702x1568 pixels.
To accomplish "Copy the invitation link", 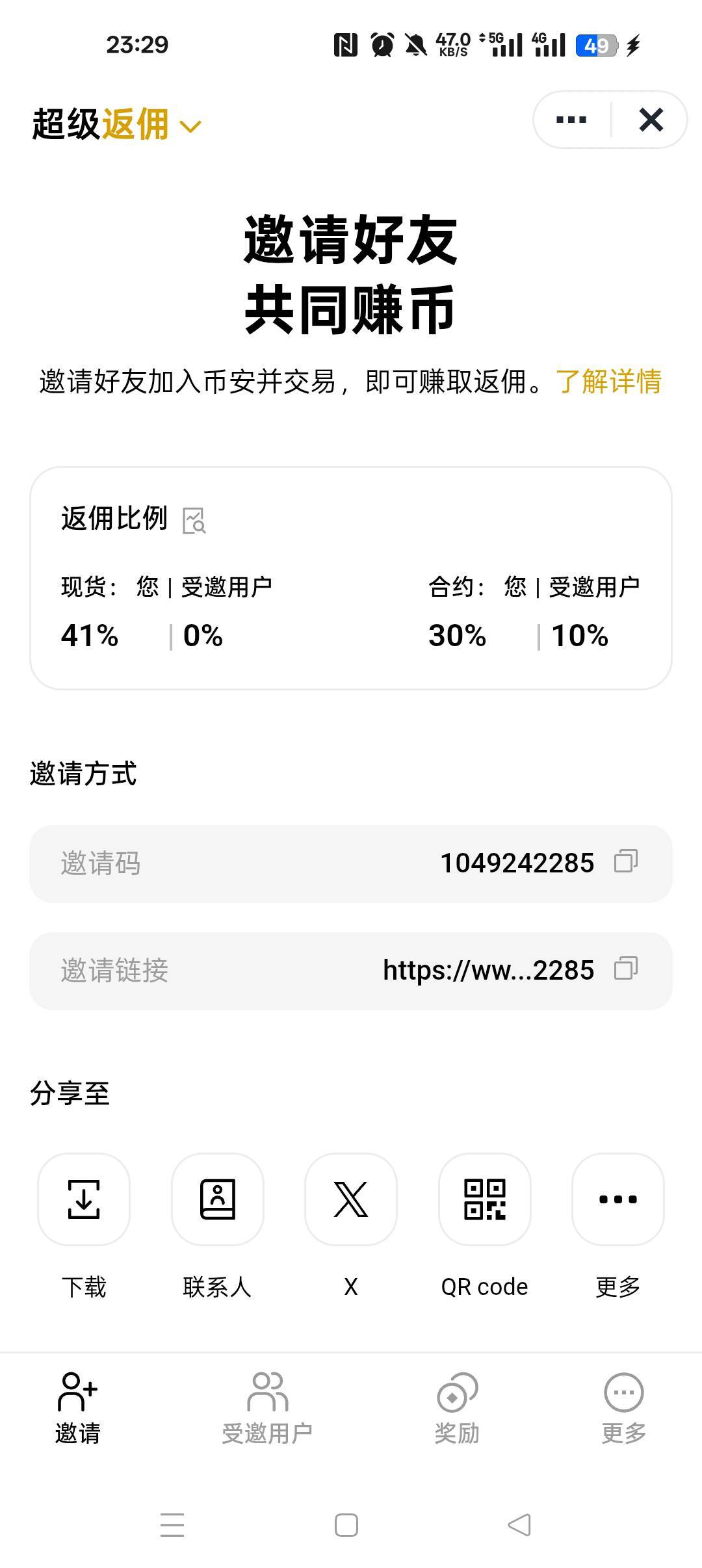I will coord(626,969).
